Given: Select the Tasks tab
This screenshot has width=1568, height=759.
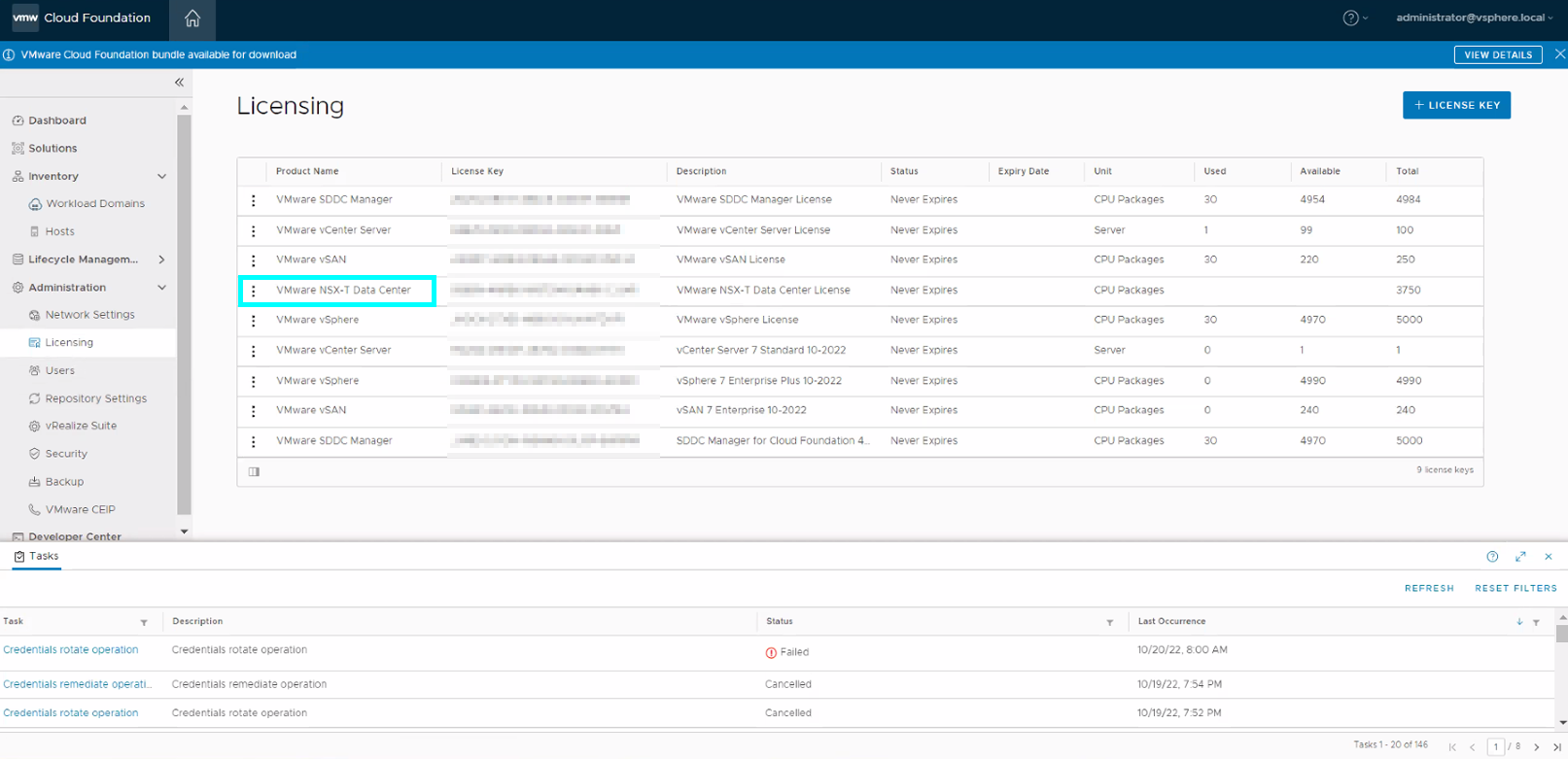Looking at the screenshot, I should click(x=37, y=556).
